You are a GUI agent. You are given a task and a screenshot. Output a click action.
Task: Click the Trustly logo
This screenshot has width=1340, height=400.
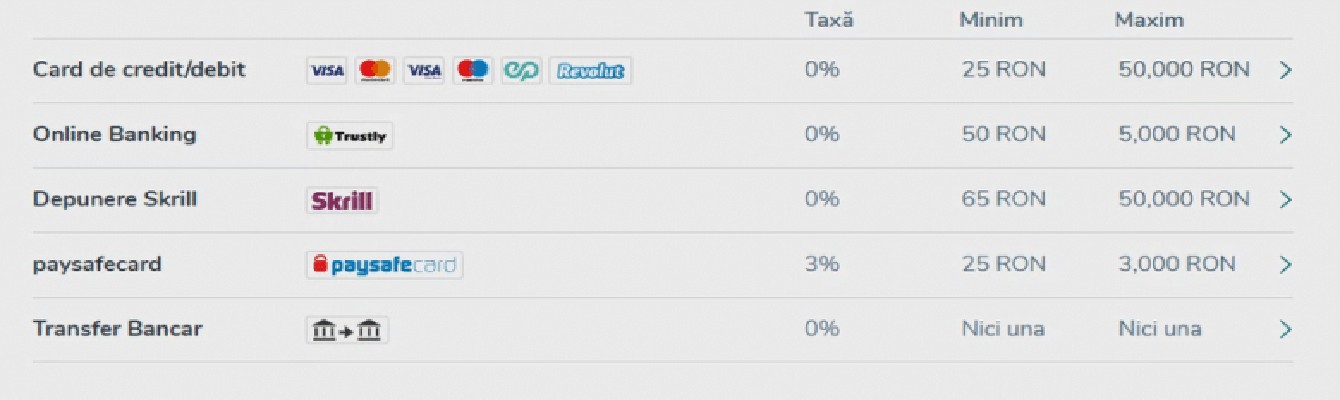[x=350, y=135]
